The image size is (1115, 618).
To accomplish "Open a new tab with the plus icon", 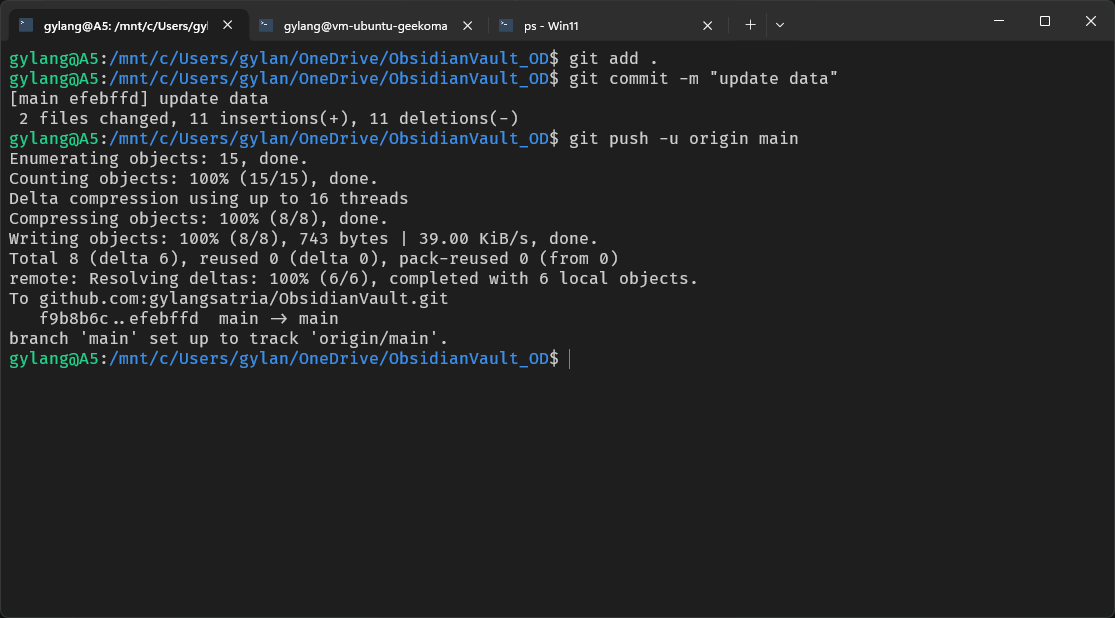I will [750, 25].
